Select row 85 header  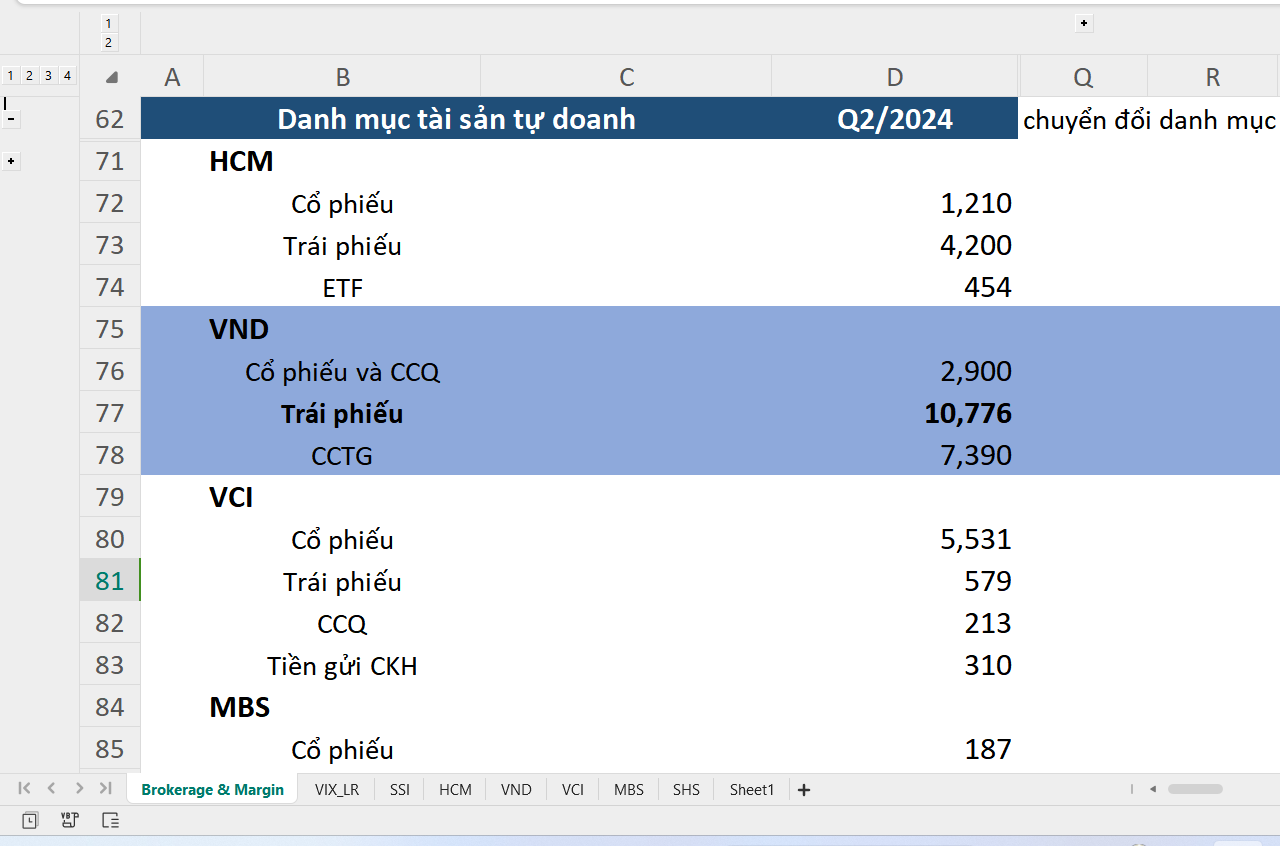pos(110,749)
